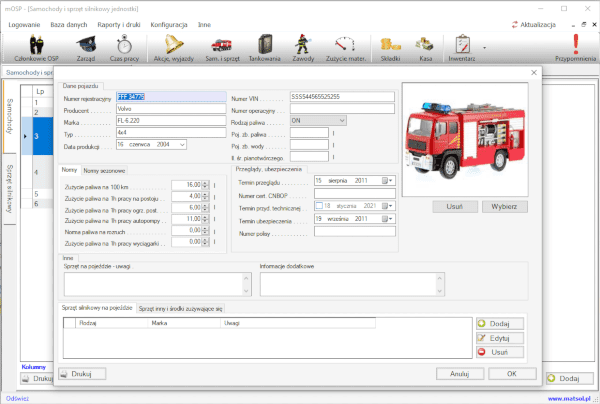
Task: Click Usuń button beside equipment list
Action: [500, 352]
